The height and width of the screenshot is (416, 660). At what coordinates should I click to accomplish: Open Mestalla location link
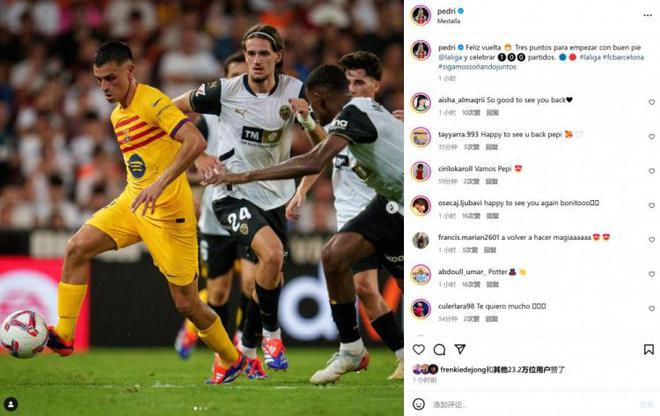click(448, 21)
